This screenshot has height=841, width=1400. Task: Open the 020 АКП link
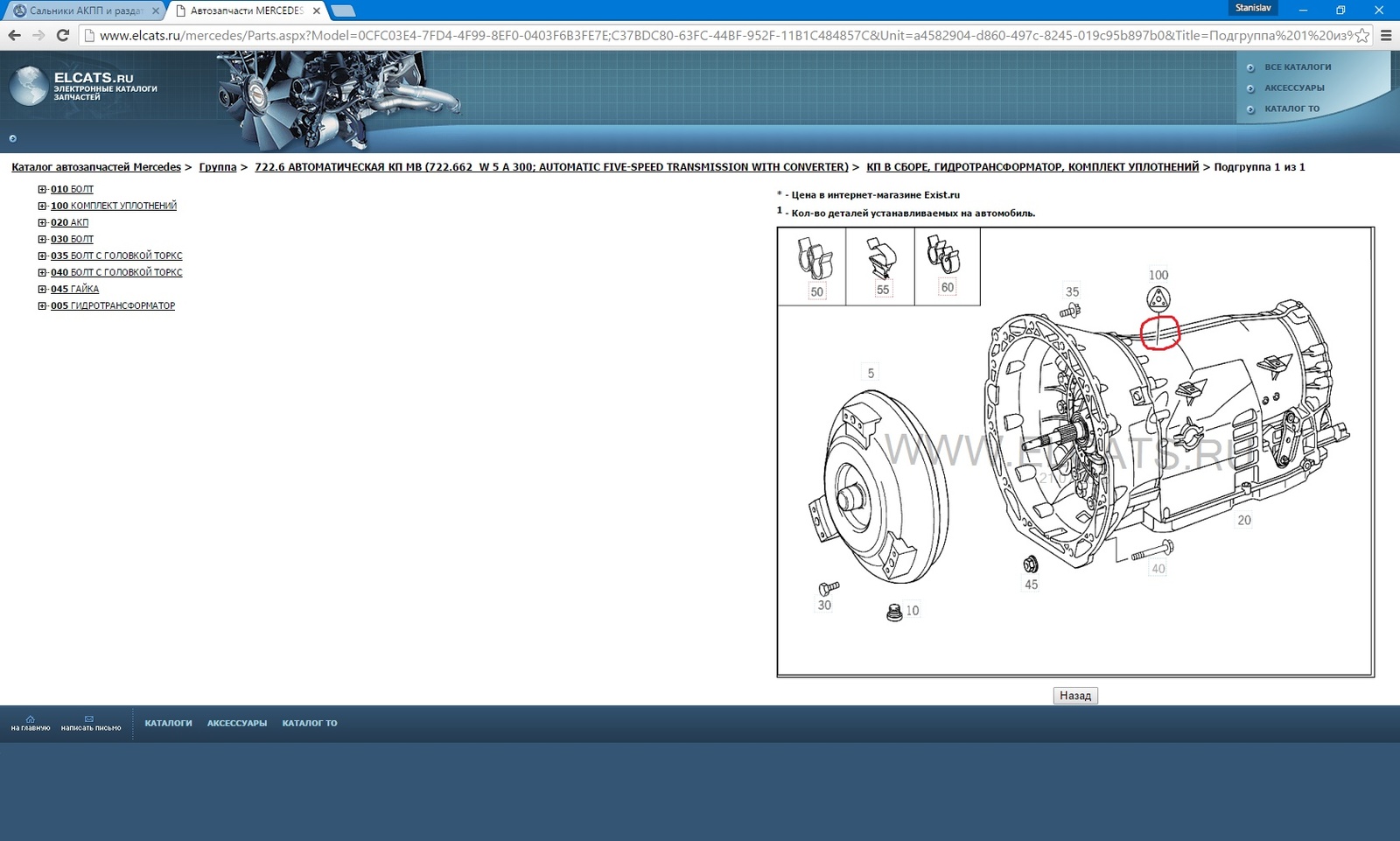69,222
